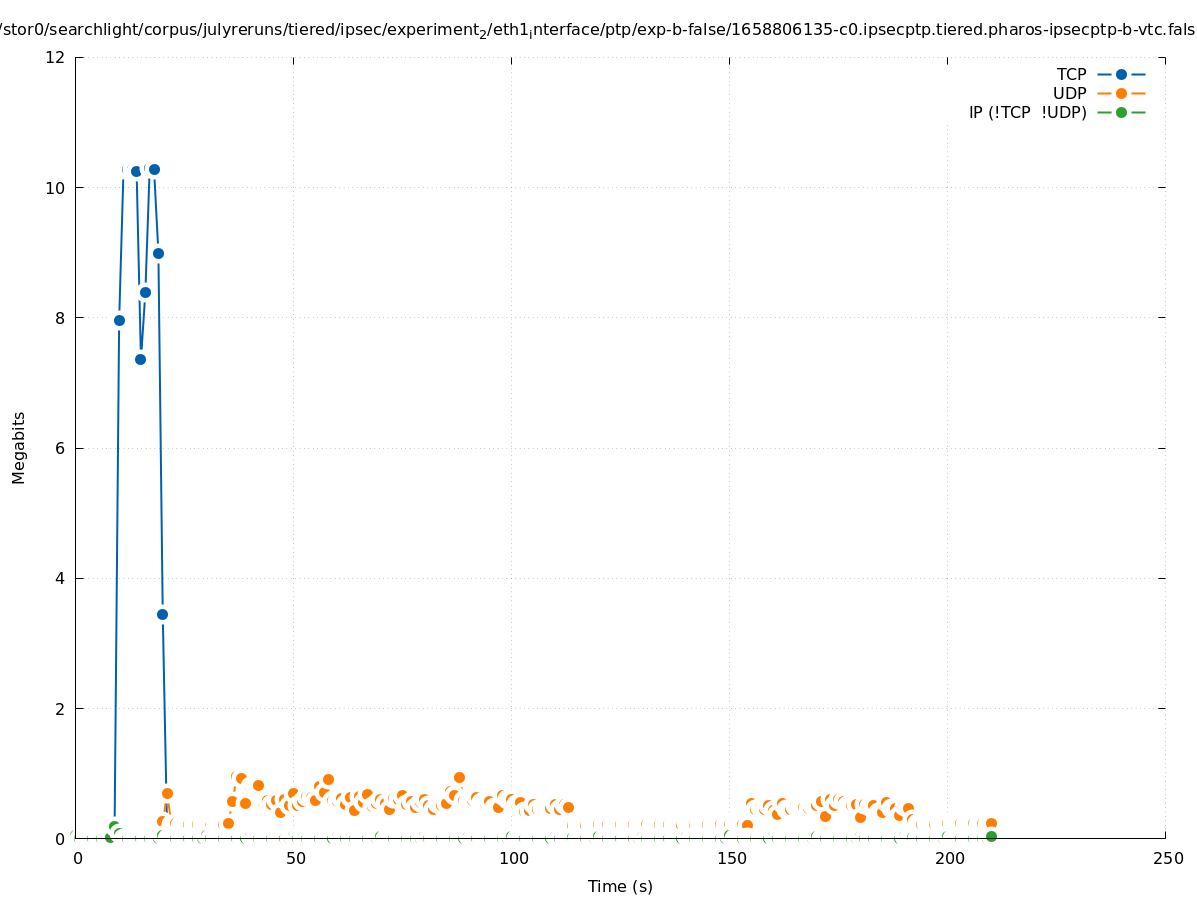Viewport: 1197px width, 900px height.
Task: Click the orange UDP legend marker
Action: coord(1121,93)
